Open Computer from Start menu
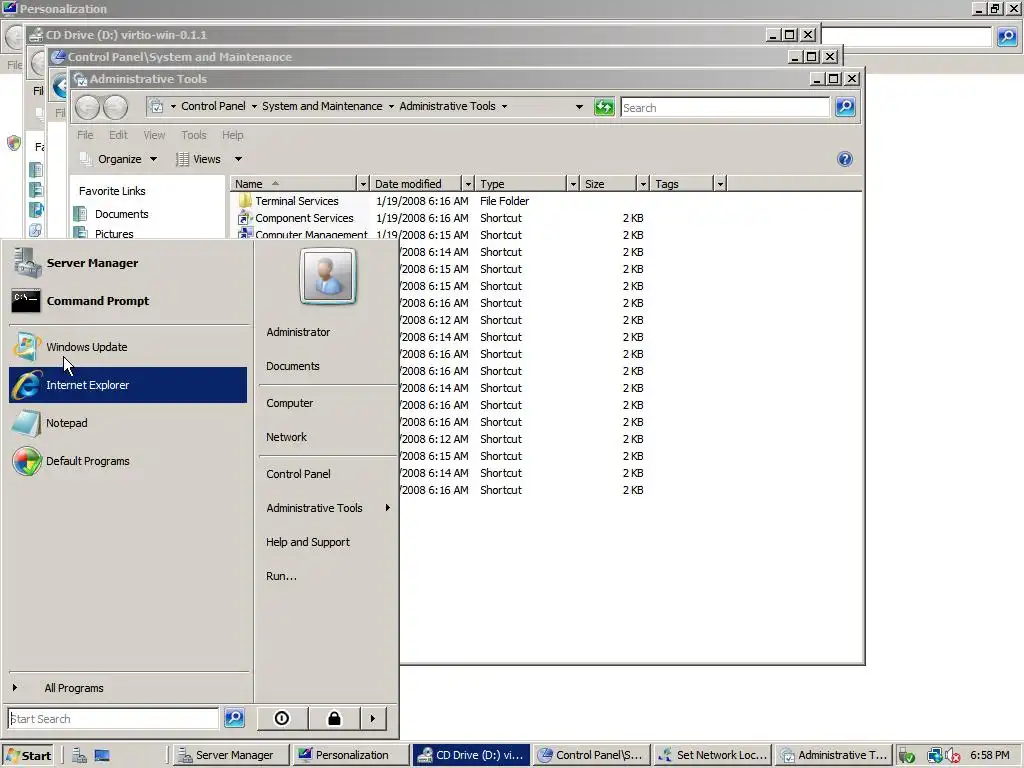Image resolution: width=1024 pixels, height=768 pixels. (x=289, y=403)
